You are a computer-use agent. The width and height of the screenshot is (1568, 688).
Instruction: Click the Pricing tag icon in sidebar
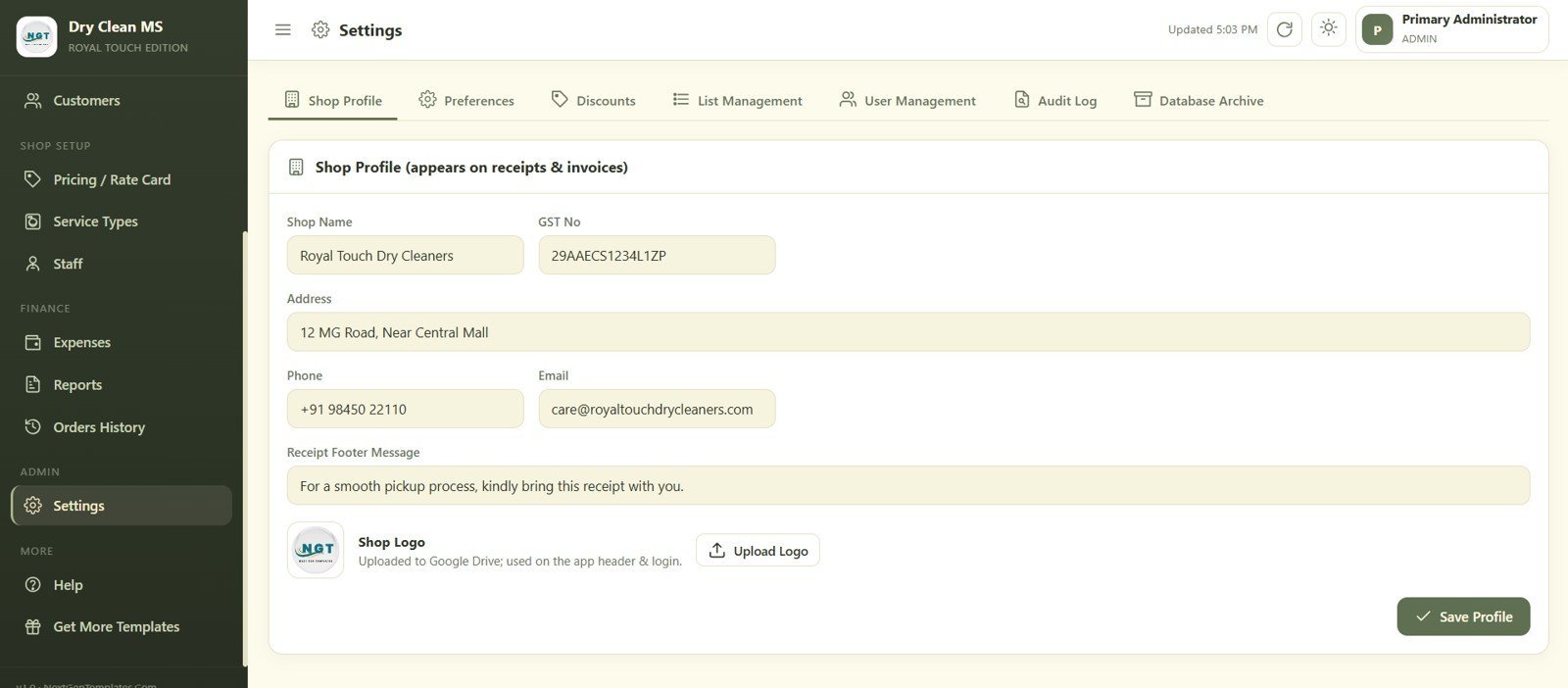tap(33, 179)
